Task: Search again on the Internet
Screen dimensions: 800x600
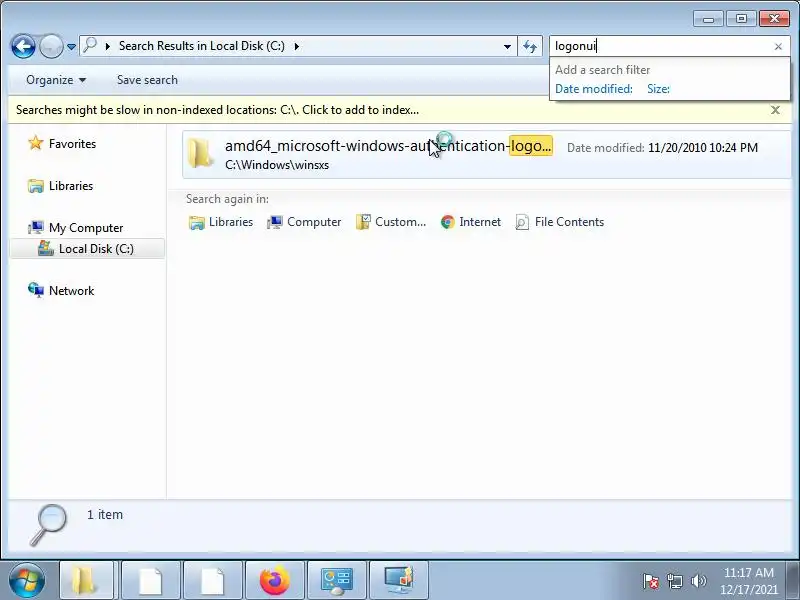Action: point(470,222)
